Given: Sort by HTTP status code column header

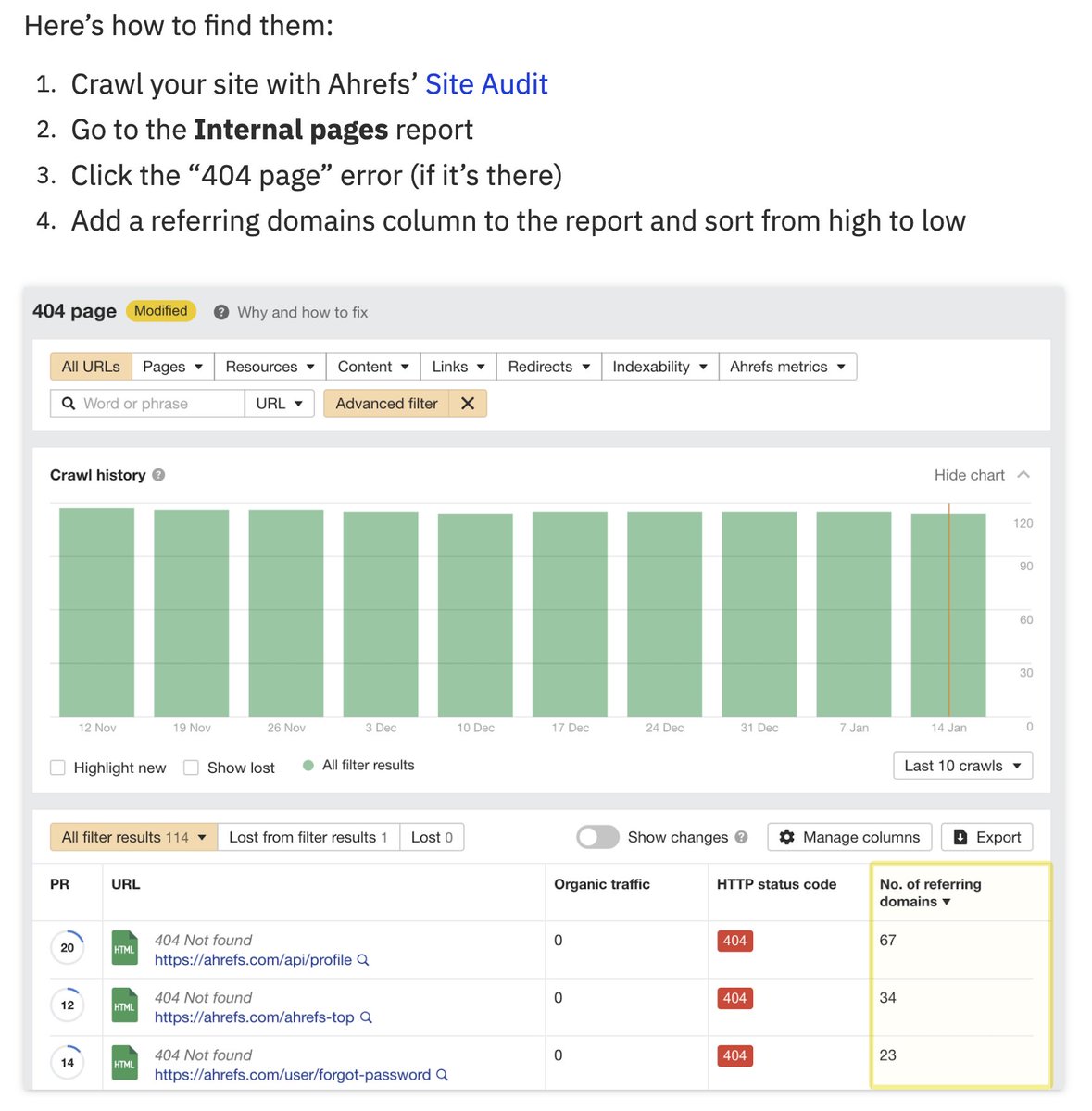Looking at the screenshot, I should click(776, 884).
